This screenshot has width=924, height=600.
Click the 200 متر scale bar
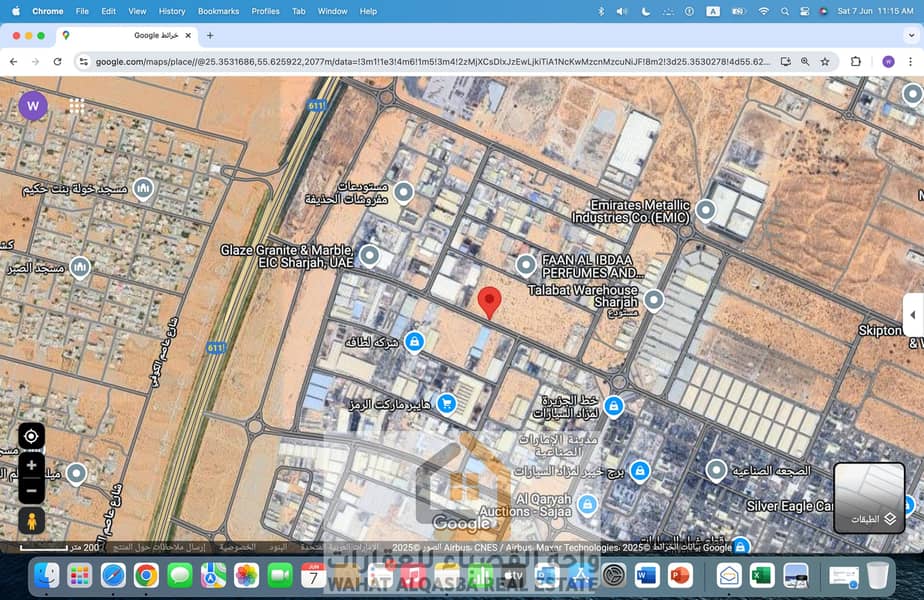(60, 548)
